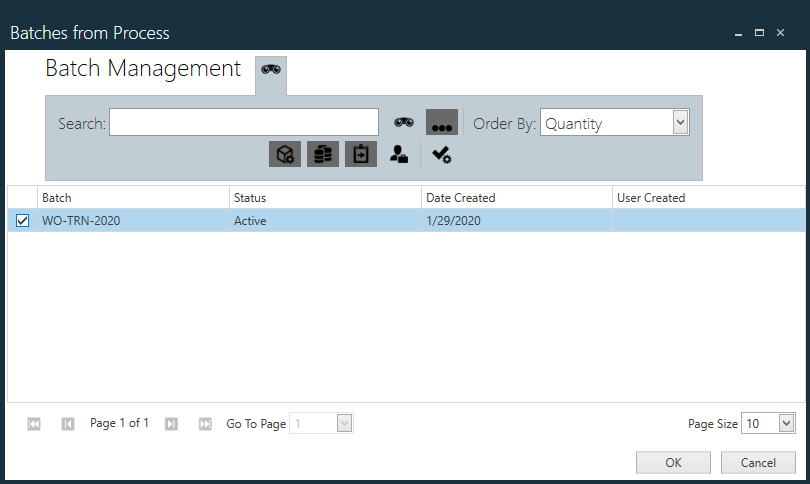The height and width of the screenshot is (484, 810).
Task: Open the Go To Page dropdown
Action: coord(344,424)
